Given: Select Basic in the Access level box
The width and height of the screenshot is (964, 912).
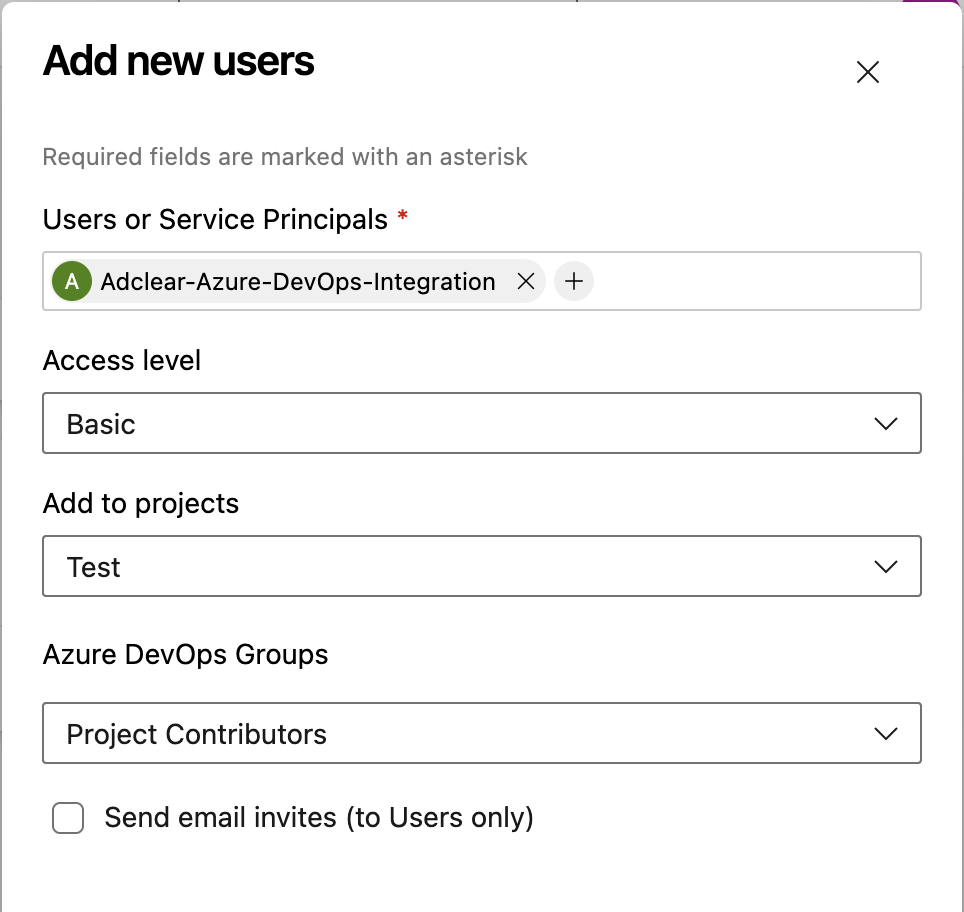Looking at the screenshot, I should tap(101, 423).
